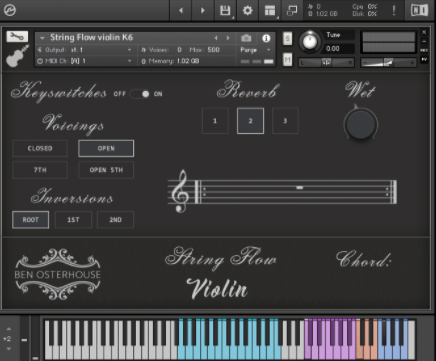Click the Max voices value 500
436x361 pixels.
click(213, 50)
